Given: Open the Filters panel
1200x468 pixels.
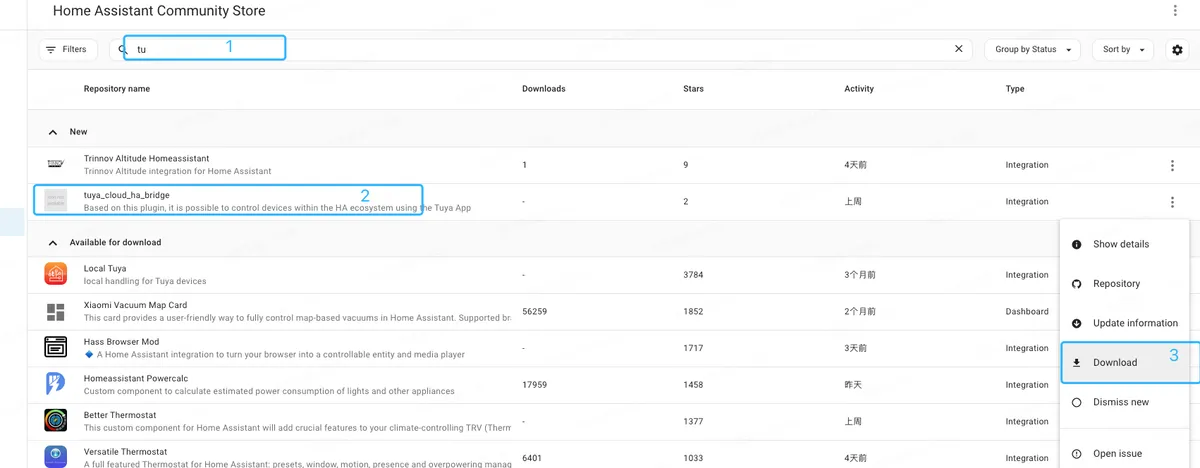Looking at the screenshot, I should [68, 49].
